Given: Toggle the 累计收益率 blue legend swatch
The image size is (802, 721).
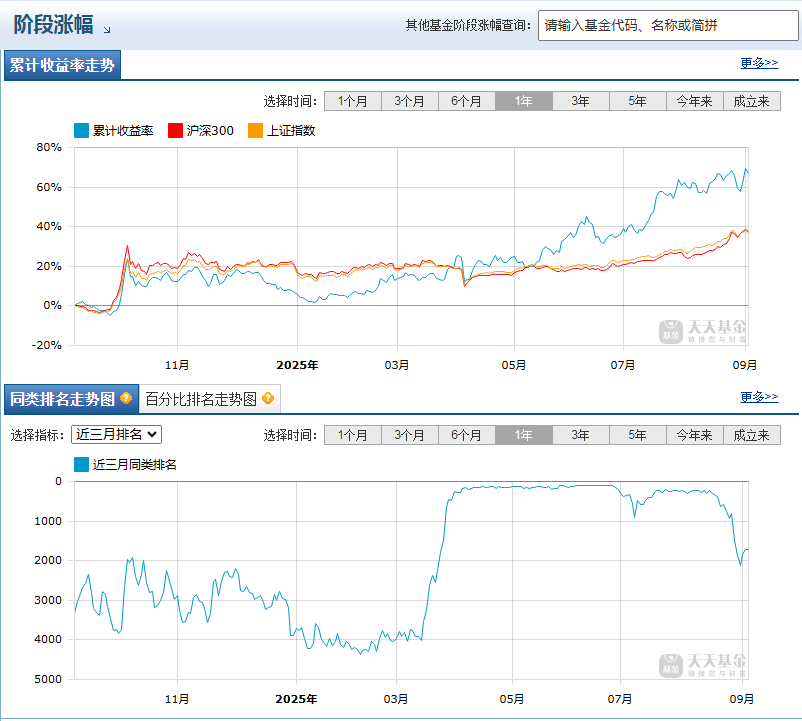Looking at the screenshot, I should [81, 130].
